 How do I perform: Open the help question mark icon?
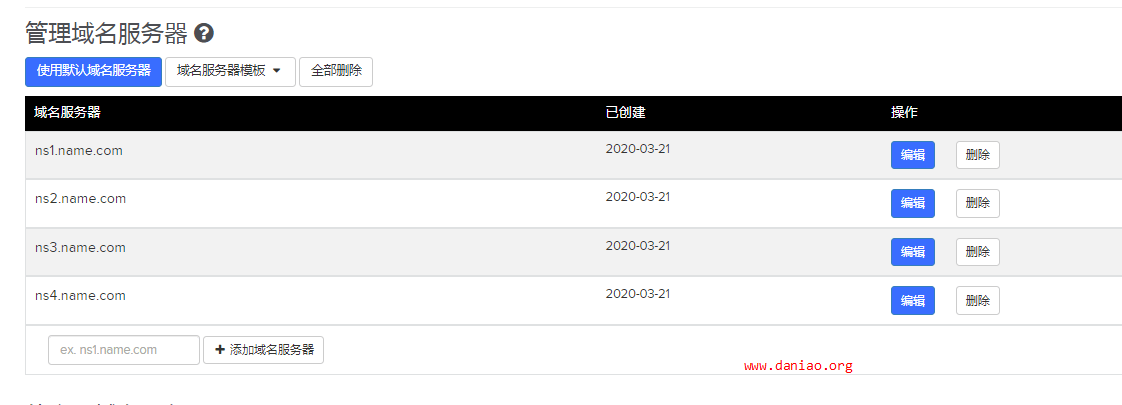coord(204,33)
